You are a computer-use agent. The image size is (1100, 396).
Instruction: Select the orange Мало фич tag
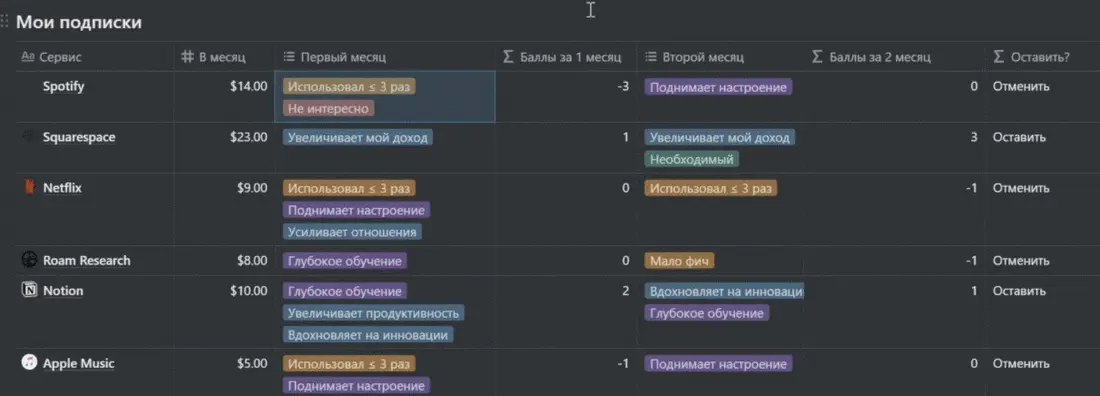679,261
